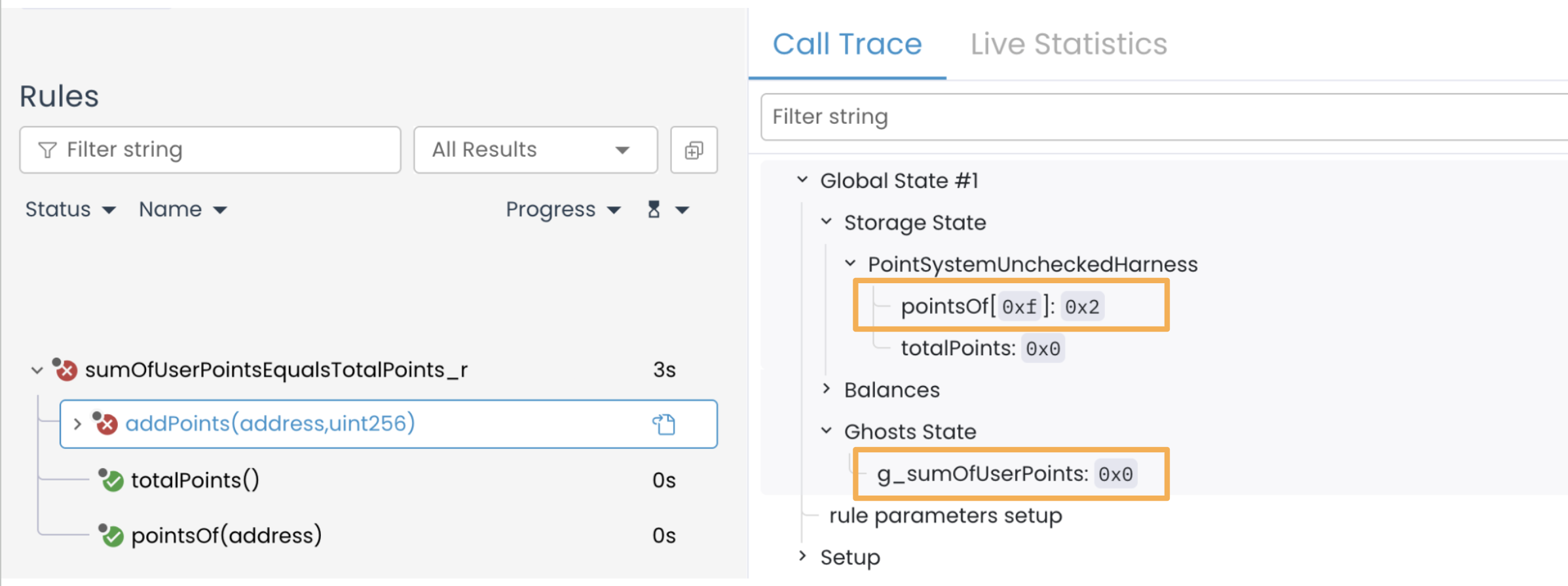
Task: Expand the Balances node in call trace
Action: (x=827, y=389)
